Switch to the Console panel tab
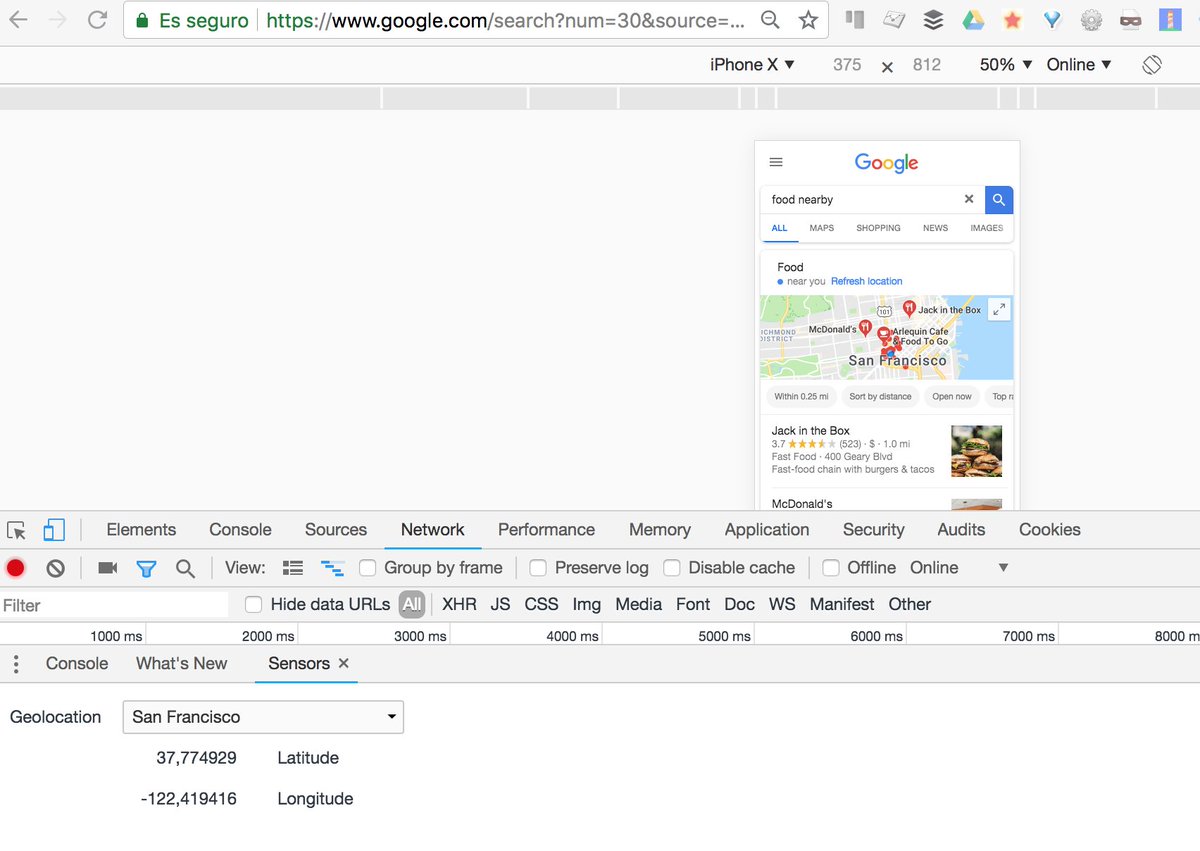 coord(240,530)
